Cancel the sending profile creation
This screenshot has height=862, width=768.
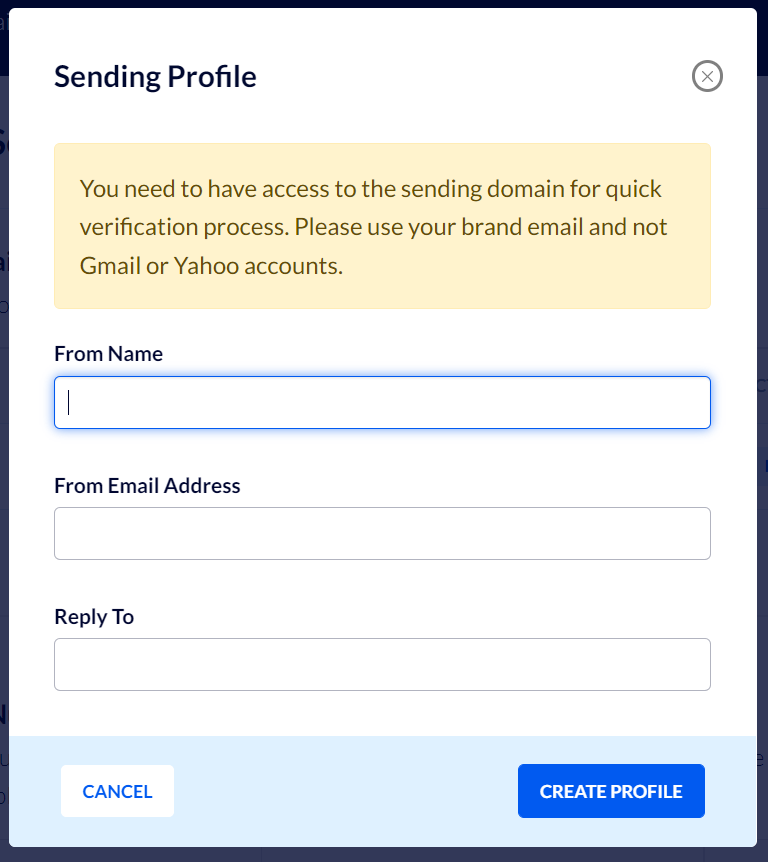coord(117,791)
